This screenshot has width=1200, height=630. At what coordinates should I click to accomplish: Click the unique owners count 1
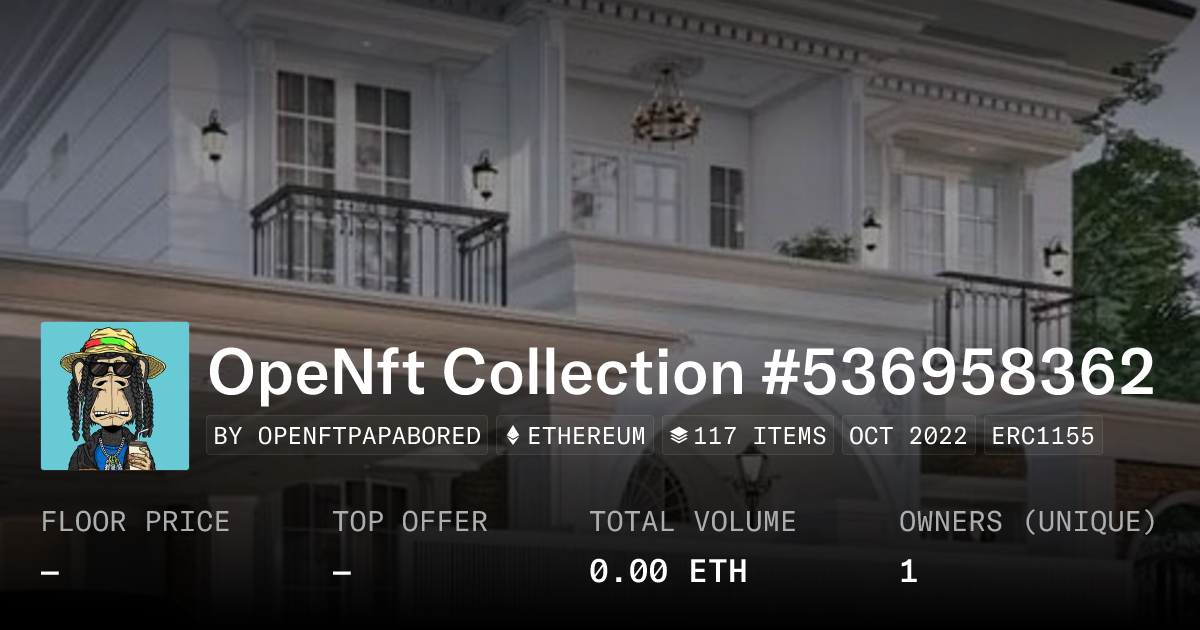point(908,571)
